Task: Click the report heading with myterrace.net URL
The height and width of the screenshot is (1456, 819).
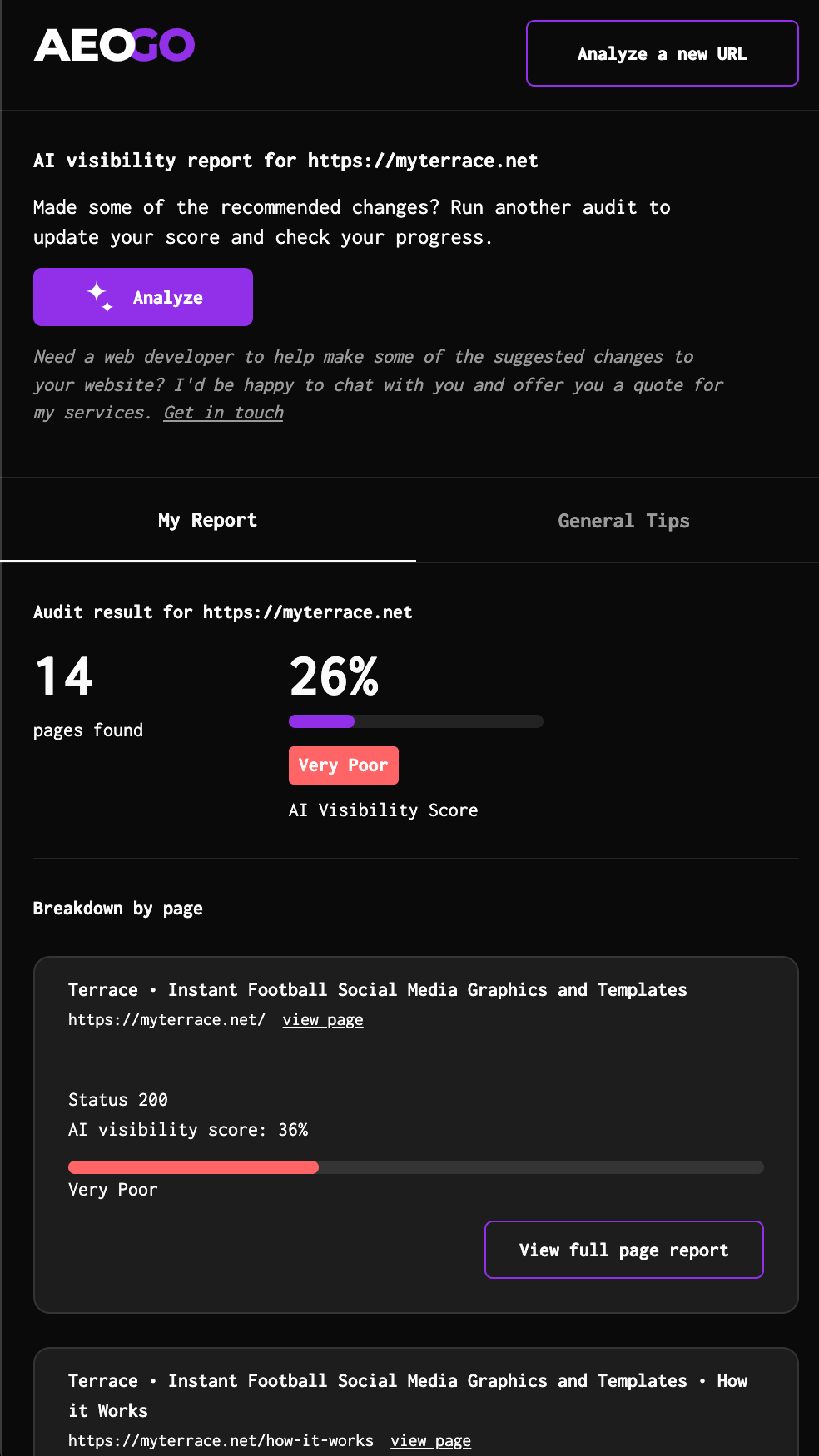Action: coord(285,161)
